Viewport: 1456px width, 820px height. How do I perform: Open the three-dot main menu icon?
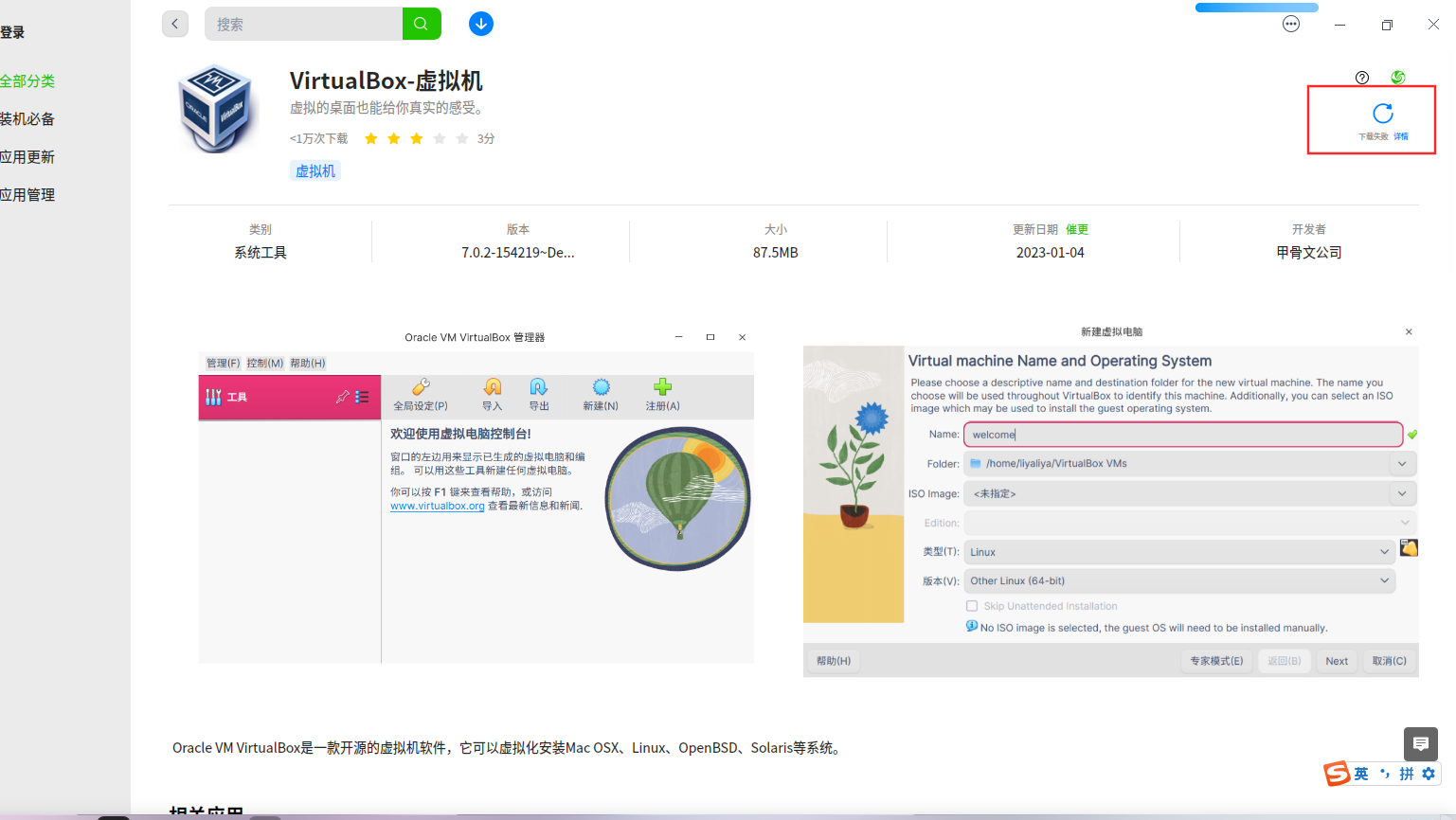pyautogui.click(x=1291, y=24)
